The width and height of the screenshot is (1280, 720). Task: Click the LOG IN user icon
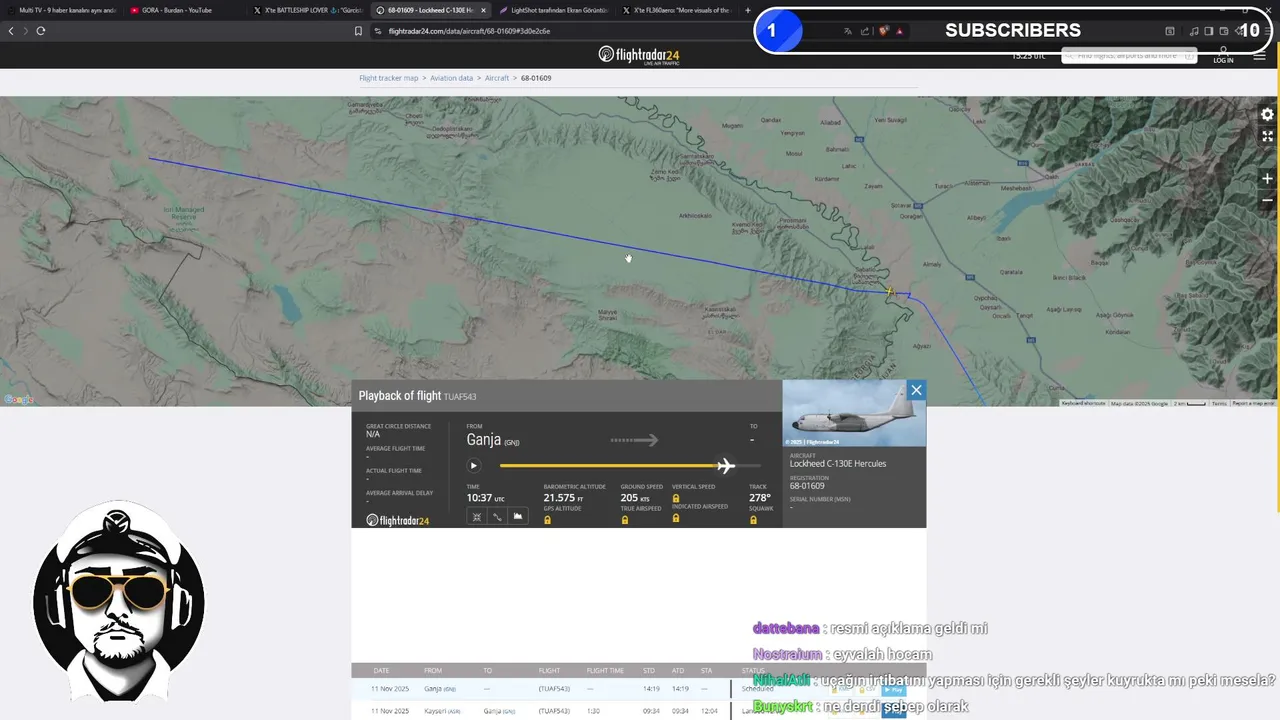[x=1223, y=55]
